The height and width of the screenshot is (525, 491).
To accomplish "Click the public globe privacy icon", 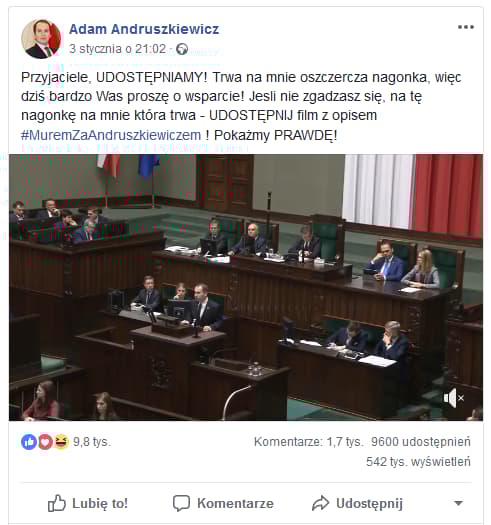I will (x=182, y=49).
